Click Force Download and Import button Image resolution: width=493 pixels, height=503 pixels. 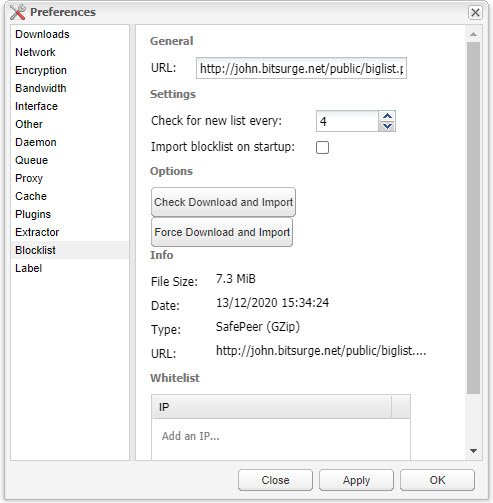click(x=222, y=232)
